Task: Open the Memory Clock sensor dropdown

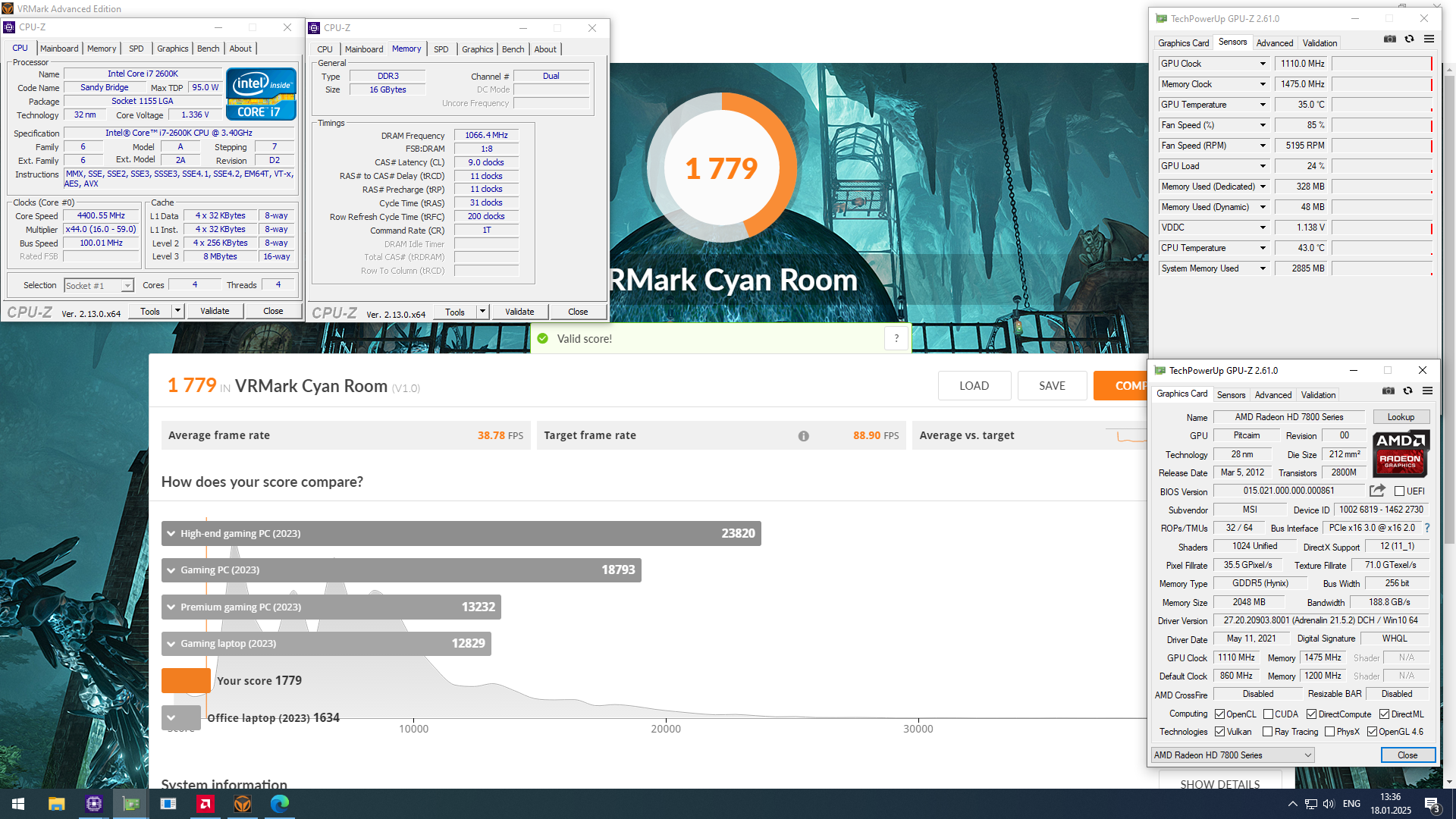Action: 1263,84
